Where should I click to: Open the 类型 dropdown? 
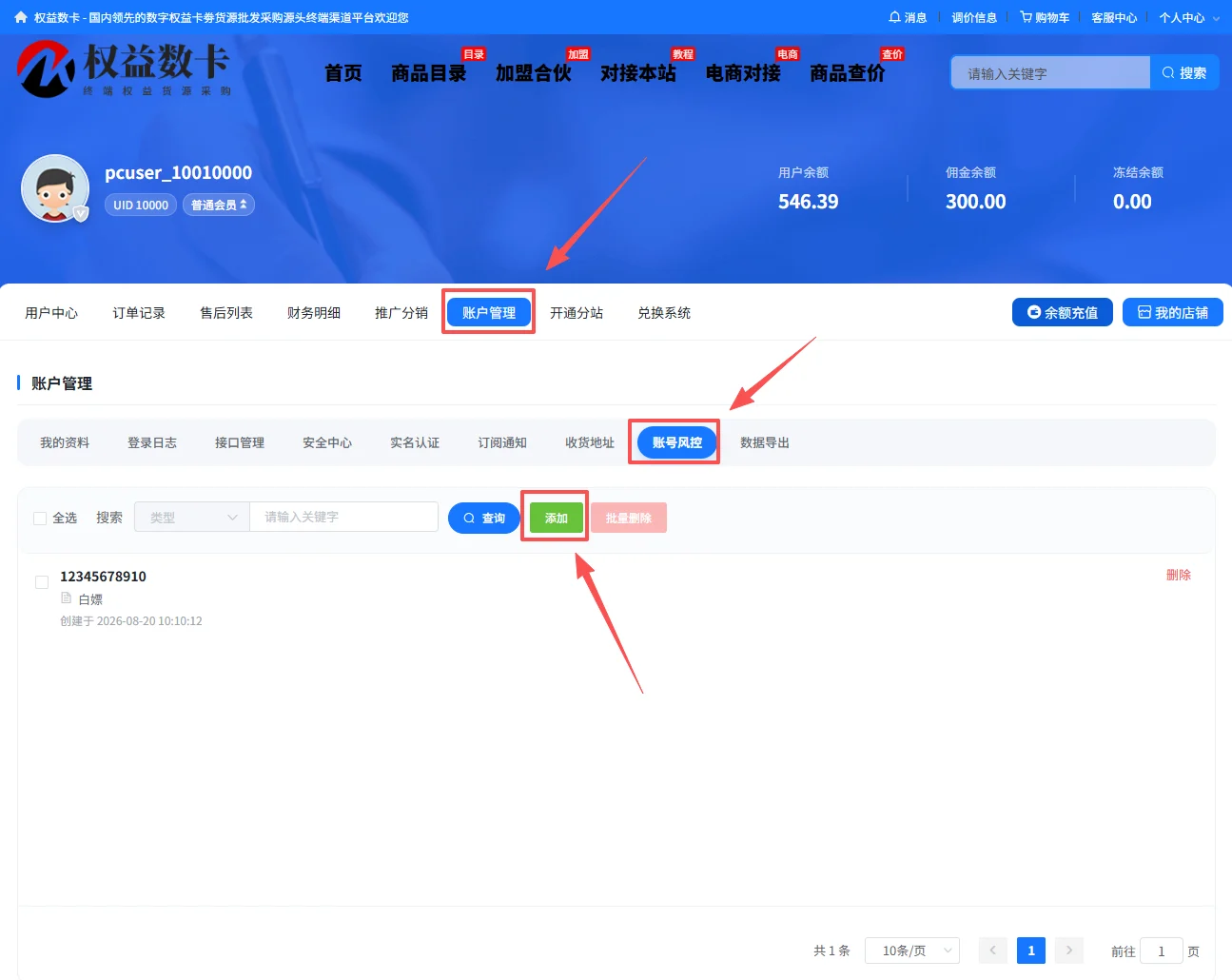[192, 517]
